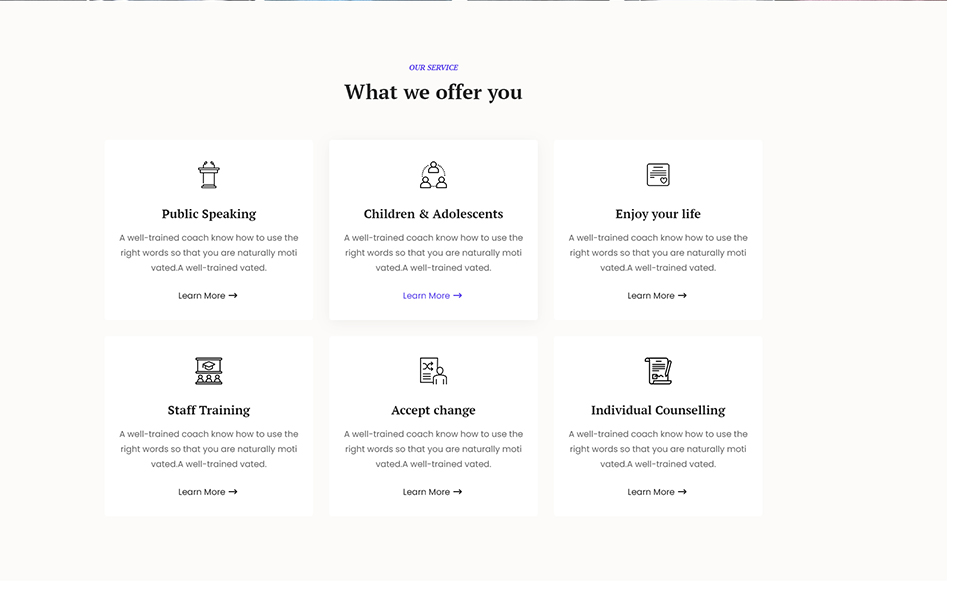The width and height of the screenshot is (965, 600).
Task: Open Learn More under Public Speaking
Action: point(208,296)
